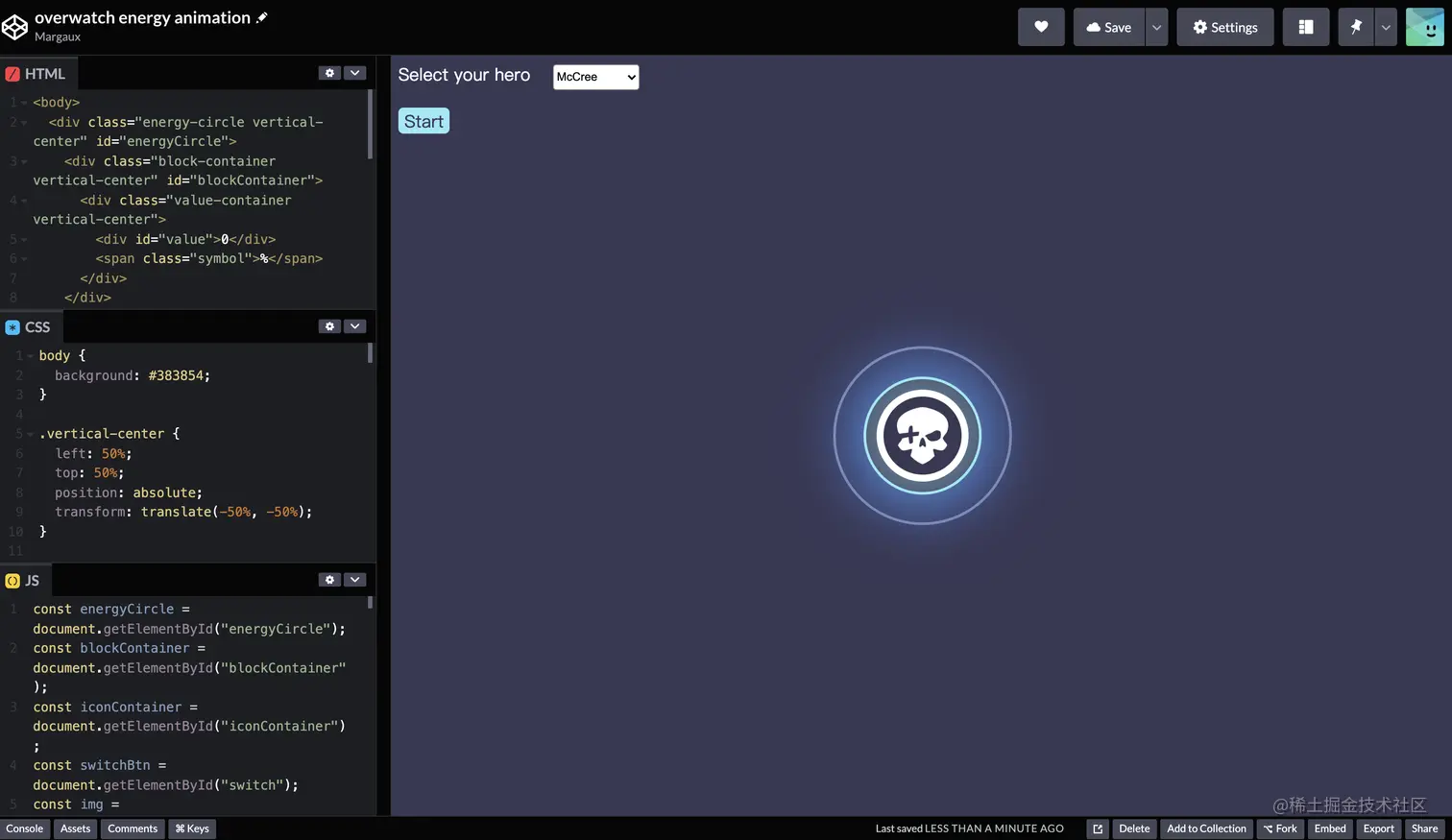Image resolution: width=1452 pixels, height=840 pixels.
Task: Open the Comments panel
Action: tap(133, 828)
